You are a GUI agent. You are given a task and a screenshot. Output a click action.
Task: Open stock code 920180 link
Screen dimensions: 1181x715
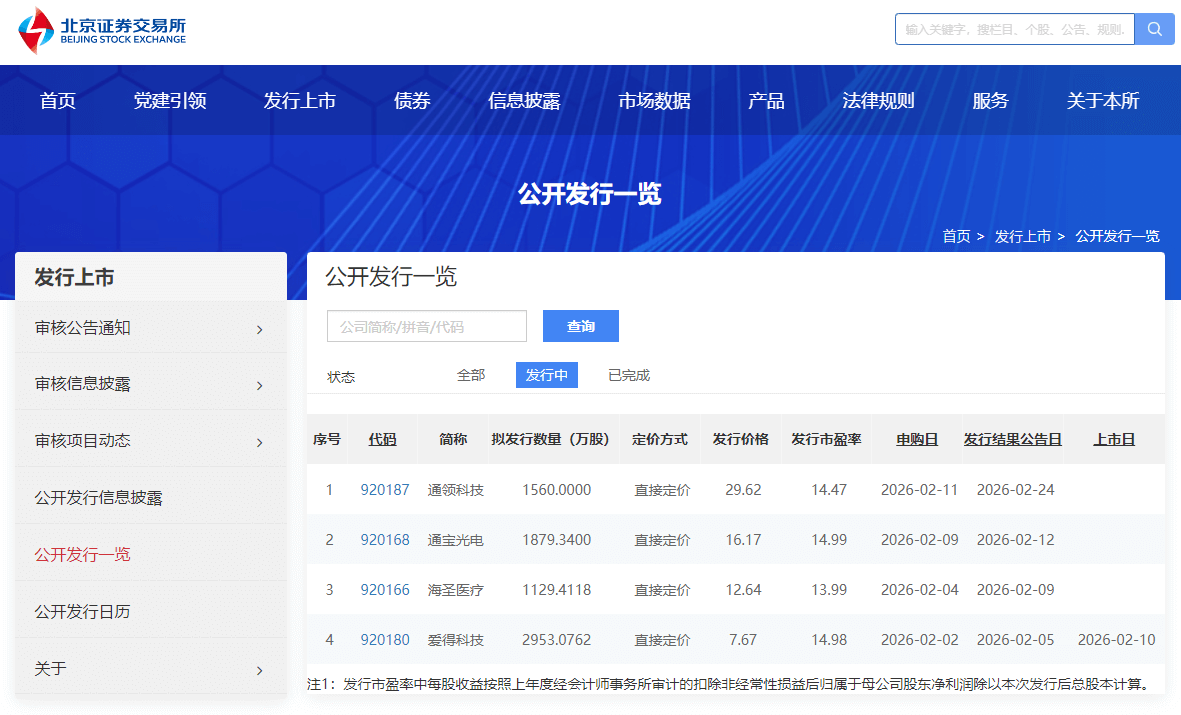click(x=385, y=640)
